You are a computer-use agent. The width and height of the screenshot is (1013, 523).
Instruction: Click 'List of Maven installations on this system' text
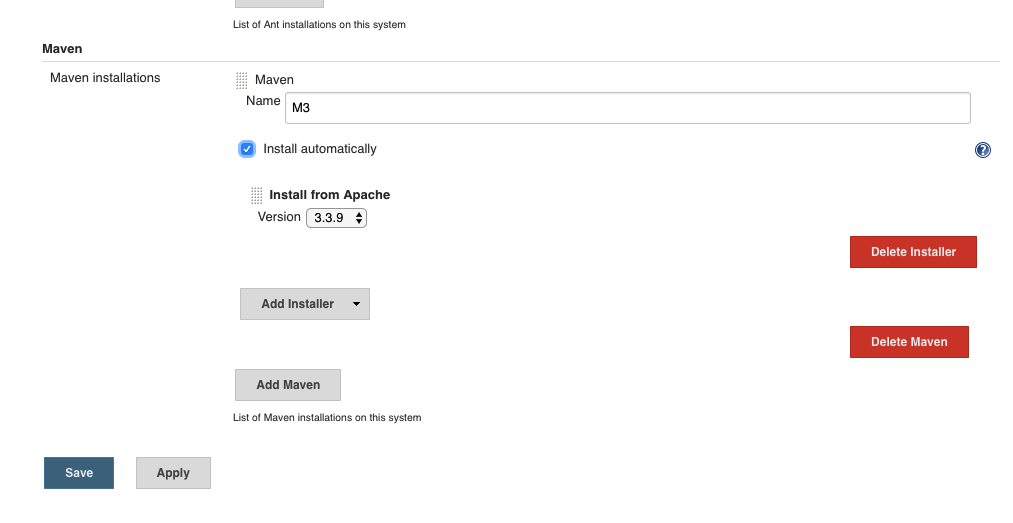[x=327, y=418]
